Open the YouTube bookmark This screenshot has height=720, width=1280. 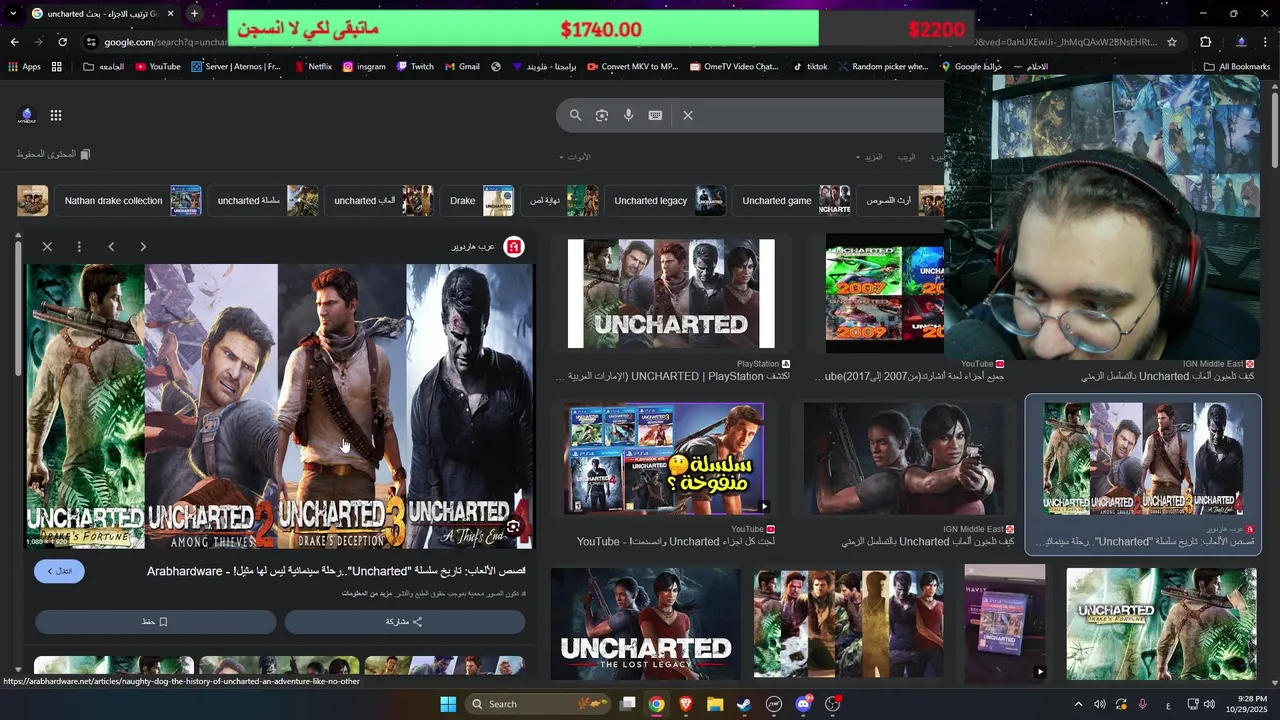(158, 67)
